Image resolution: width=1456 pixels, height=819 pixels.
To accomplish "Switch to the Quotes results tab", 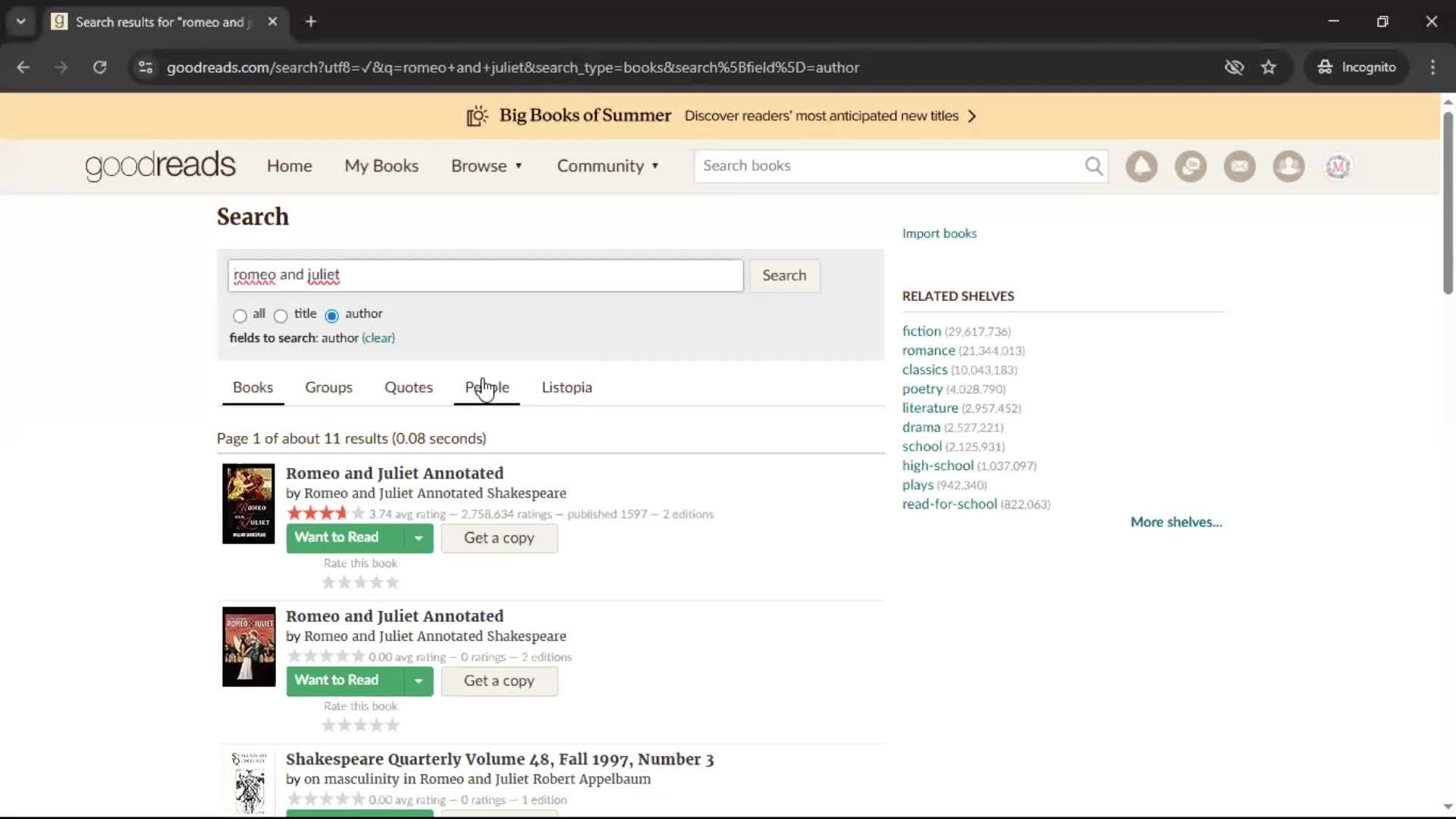I will (409, 388).
